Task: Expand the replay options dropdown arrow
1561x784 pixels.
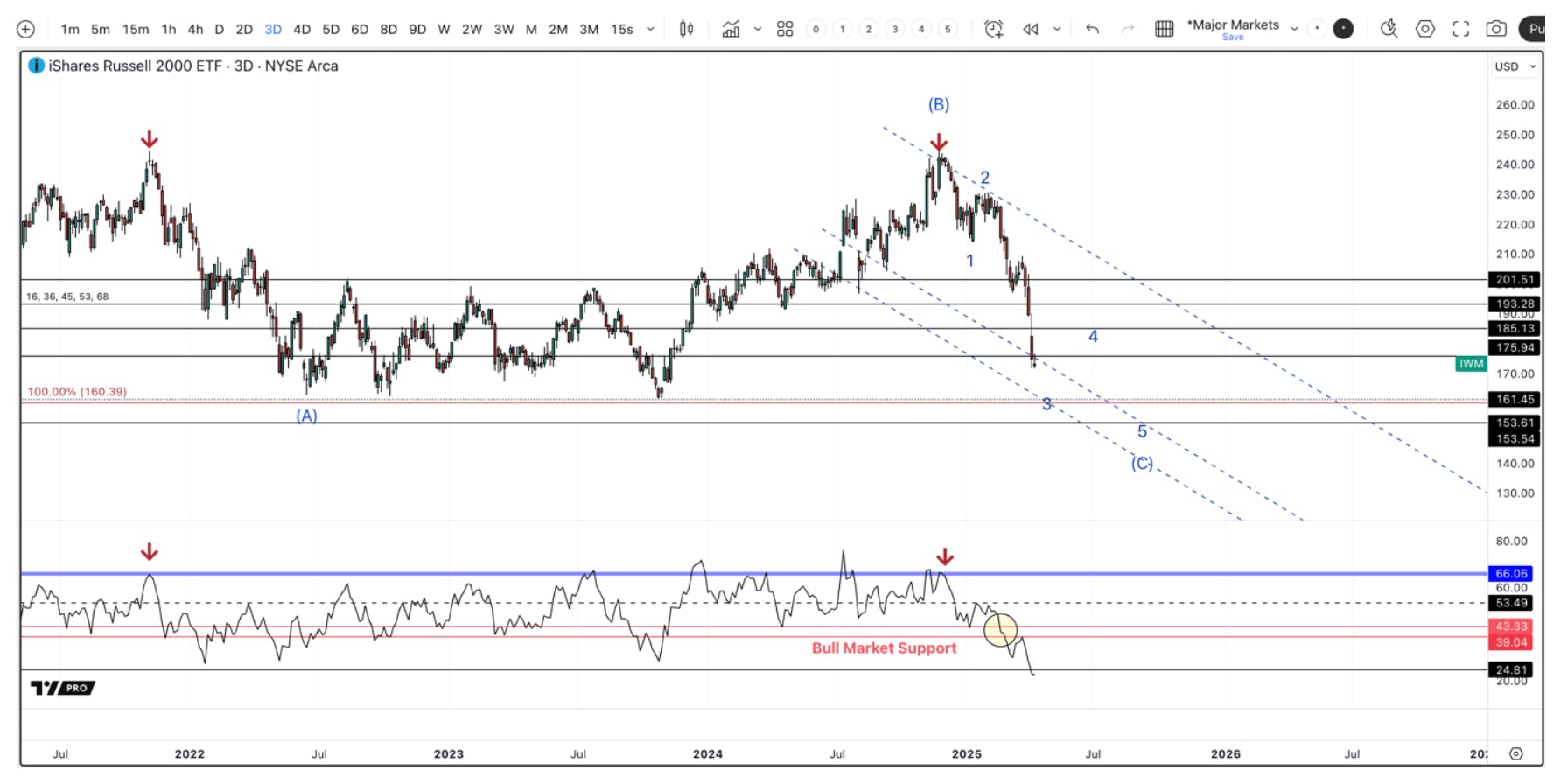Action: [x=1057, y=29]
